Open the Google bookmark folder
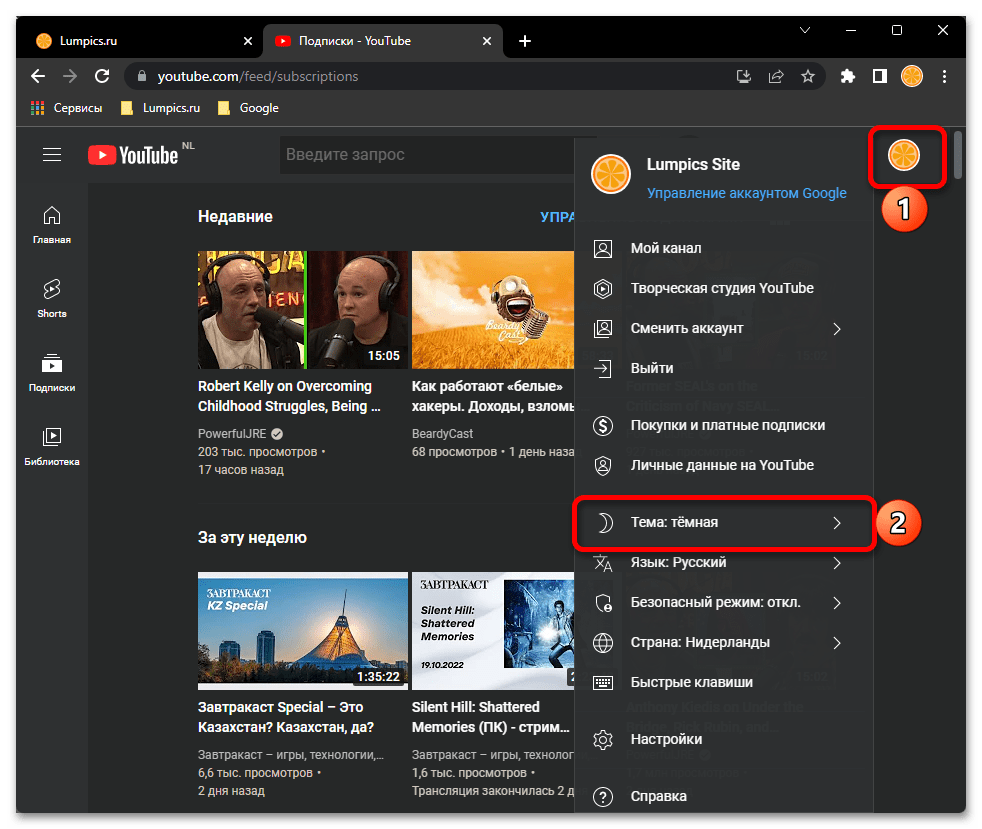982x829 pixels. pyautogui.click(x=248, y=108)
